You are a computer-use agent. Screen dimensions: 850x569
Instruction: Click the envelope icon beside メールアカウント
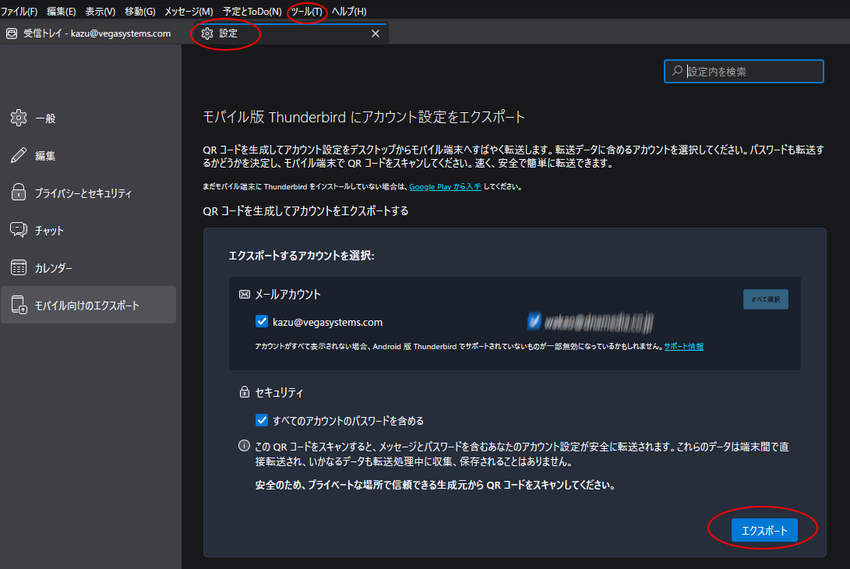(x=244, y=294)
